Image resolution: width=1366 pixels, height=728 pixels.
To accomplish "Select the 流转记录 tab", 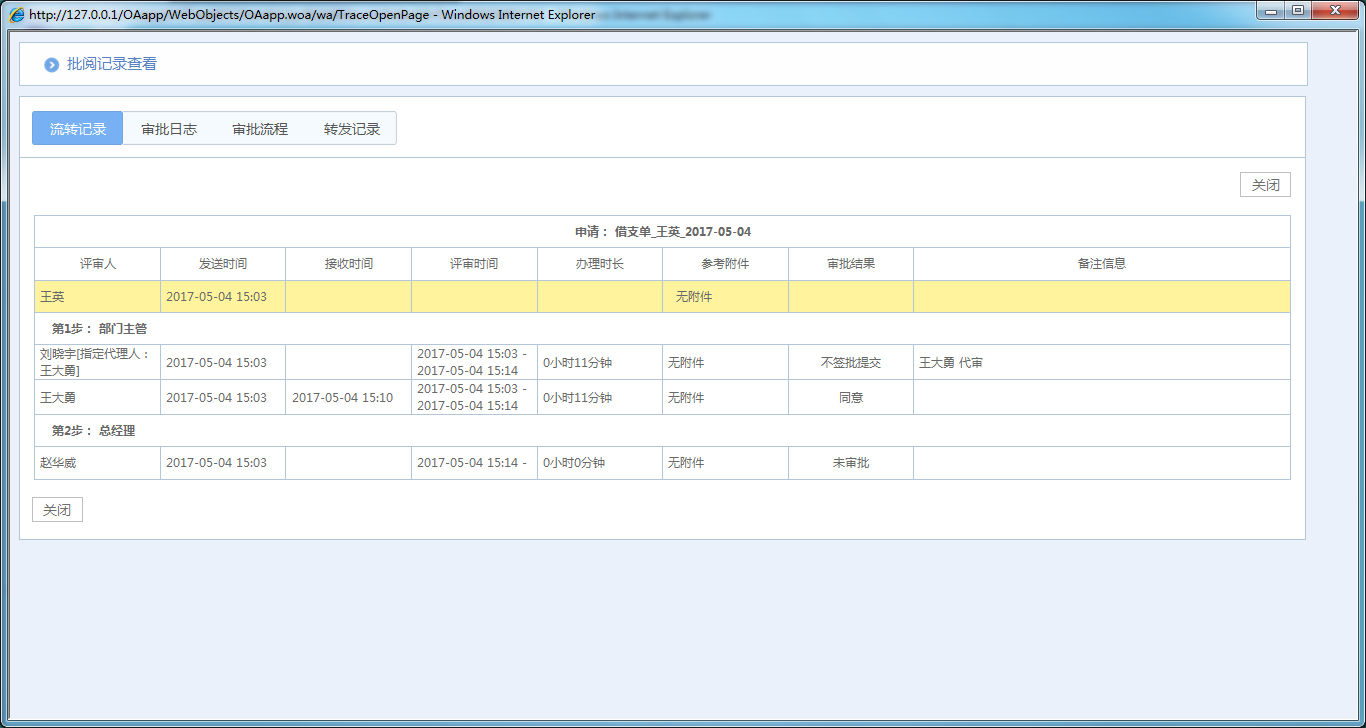I will click(x=78, y=129).
